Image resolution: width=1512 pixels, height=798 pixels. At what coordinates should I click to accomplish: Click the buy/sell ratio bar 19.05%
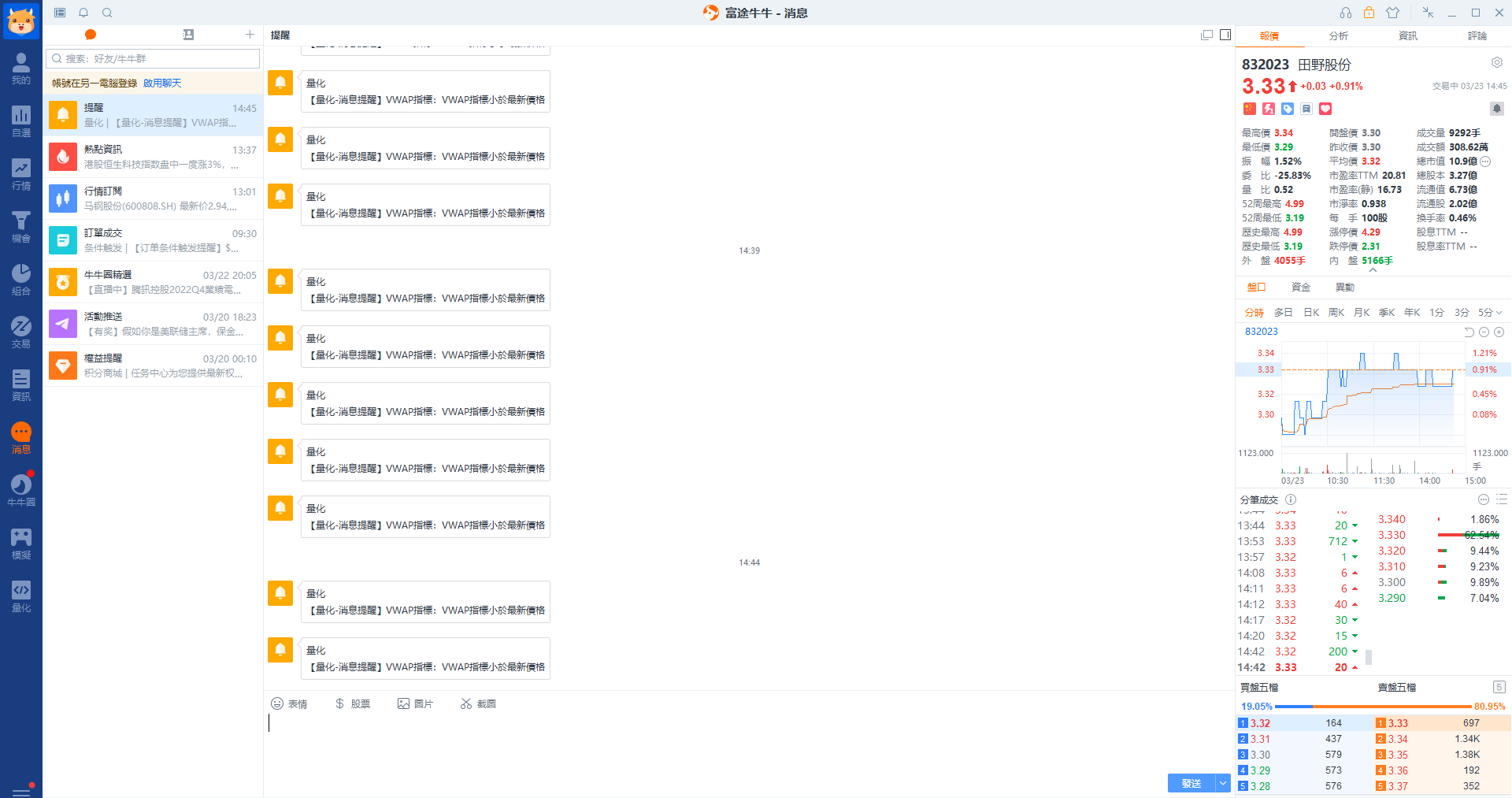click(1373, 707)
